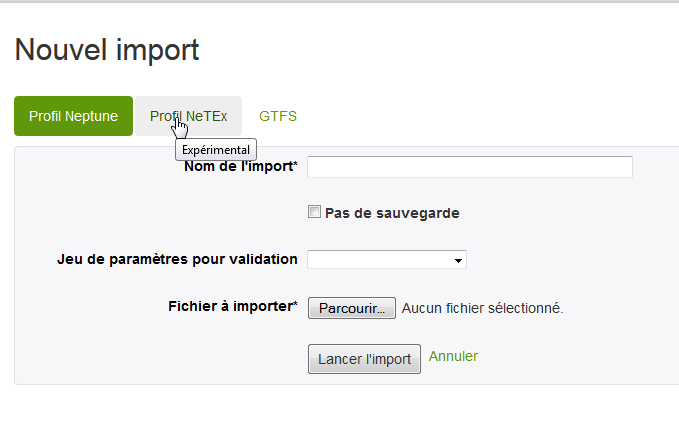679x429 pixels.
Task: Click the Jeu de paramètres pour validation label
Action: click(x=178, y=259)
